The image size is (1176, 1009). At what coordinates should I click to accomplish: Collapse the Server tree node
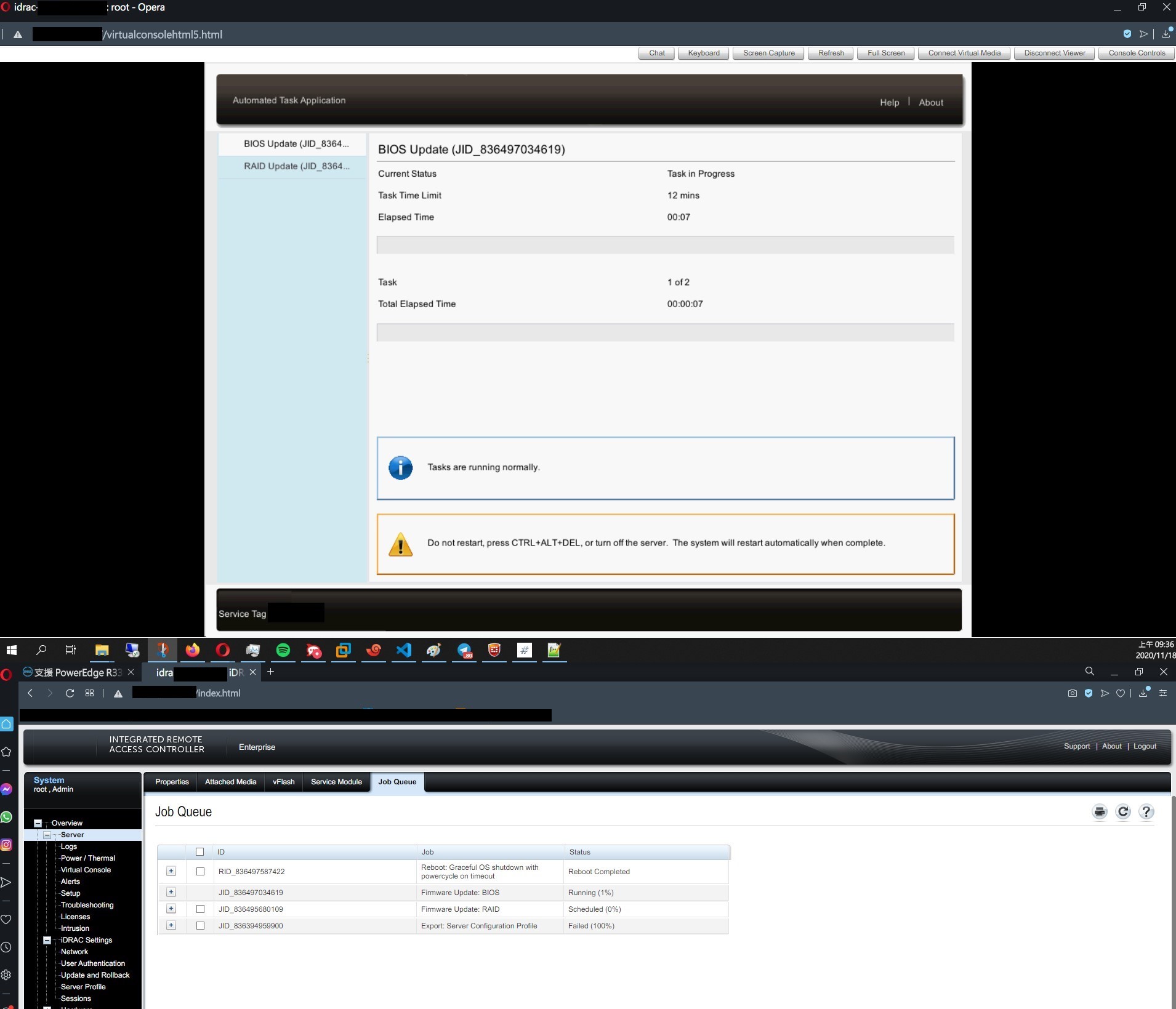[47, 835]
